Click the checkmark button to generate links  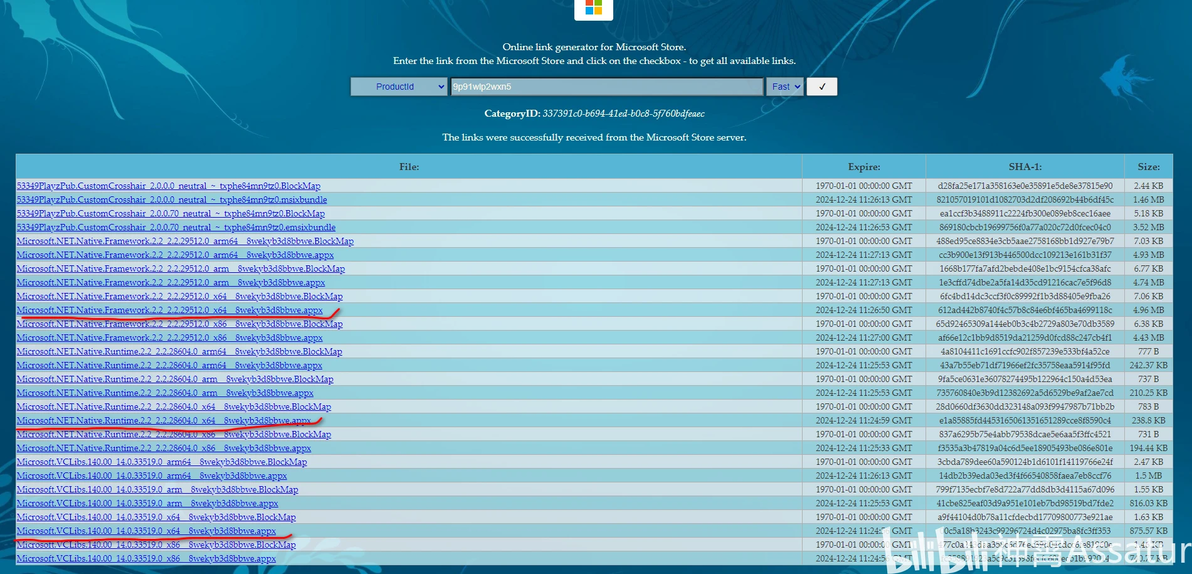[822, 87]
